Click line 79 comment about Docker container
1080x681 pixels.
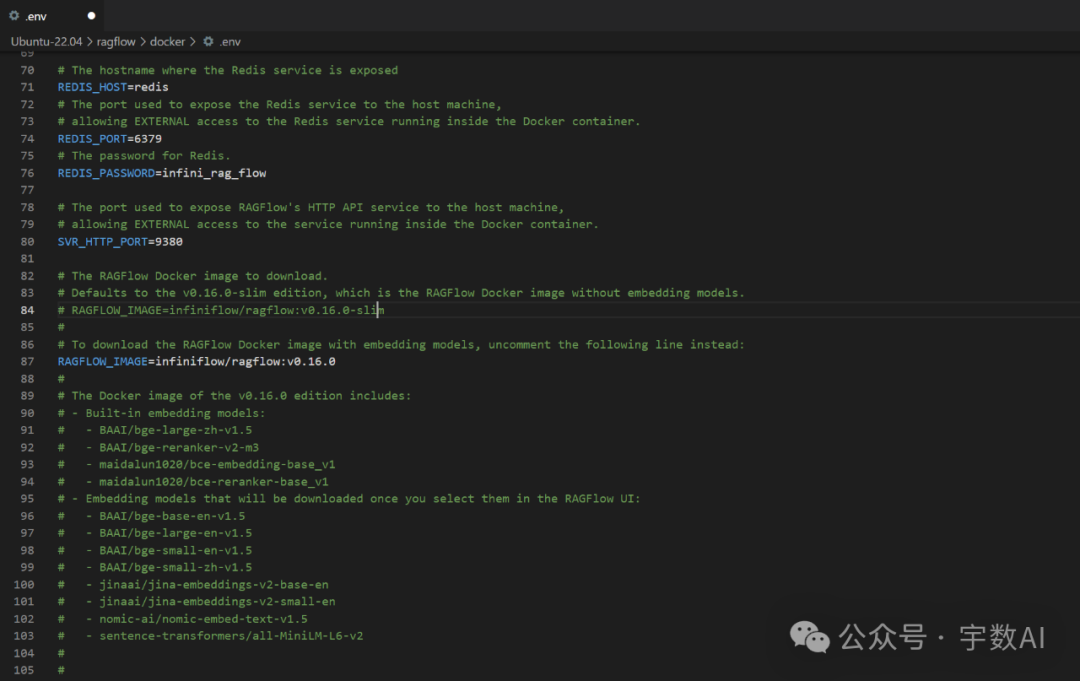click(328, 224)
